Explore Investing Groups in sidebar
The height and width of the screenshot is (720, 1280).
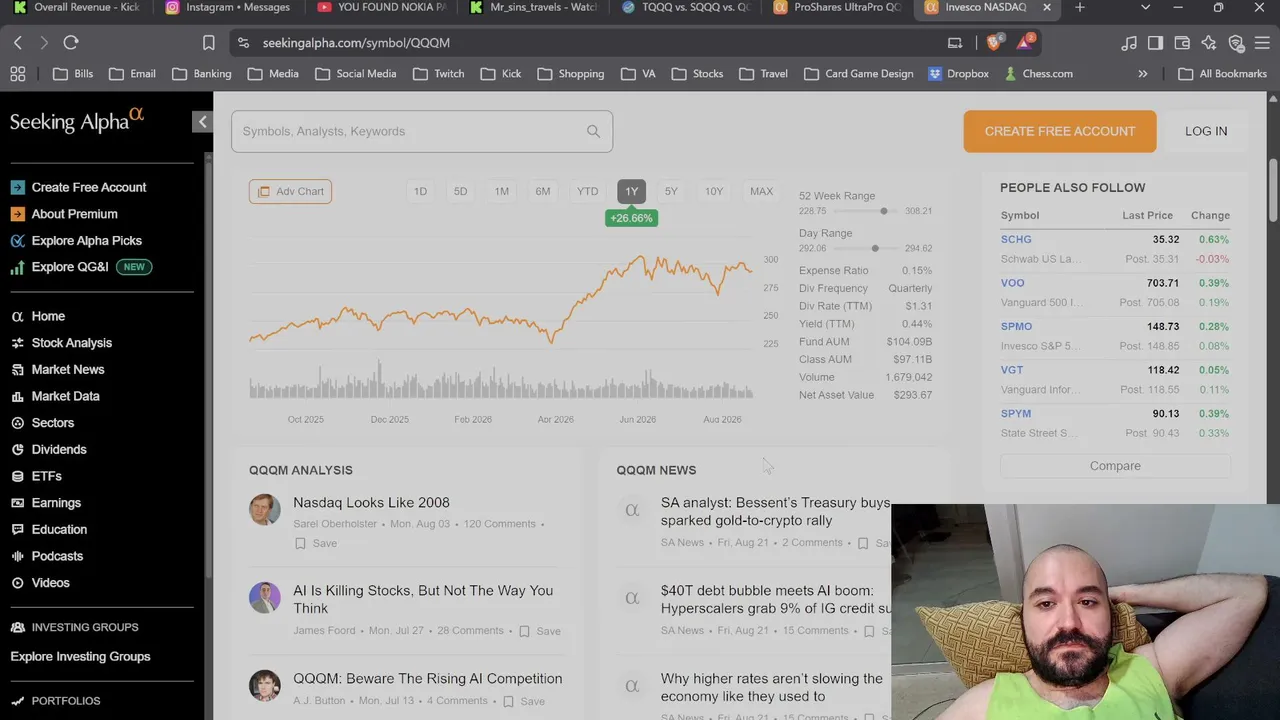pyautogui.click(x=80, y=657)
